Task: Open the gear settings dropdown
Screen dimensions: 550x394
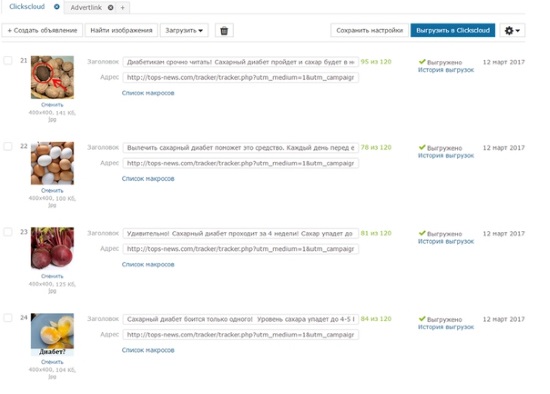Action: [x=512, y=31]
